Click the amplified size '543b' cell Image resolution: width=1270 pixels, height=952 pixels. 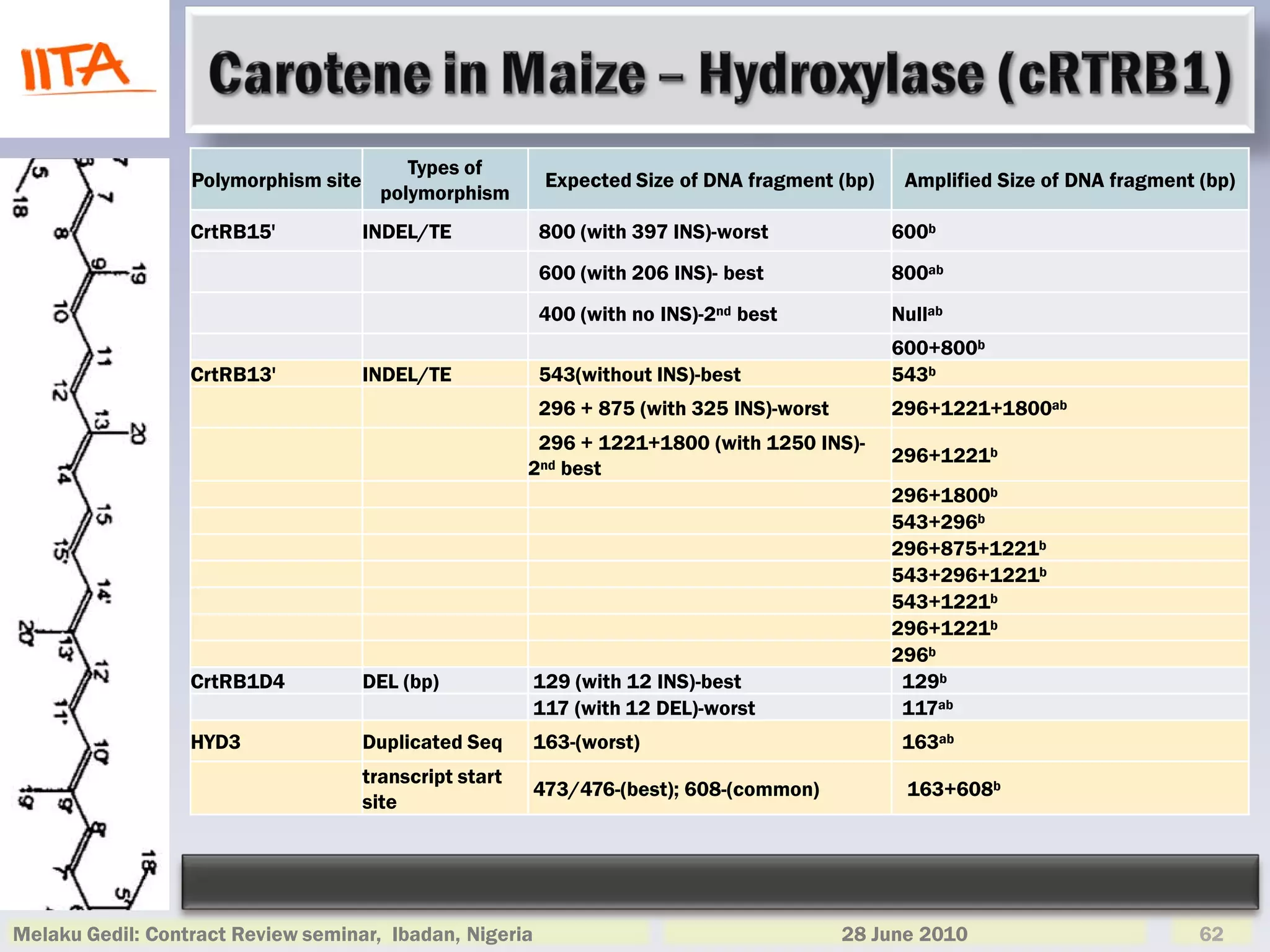pyautogui.click(x=1070, y=374)
